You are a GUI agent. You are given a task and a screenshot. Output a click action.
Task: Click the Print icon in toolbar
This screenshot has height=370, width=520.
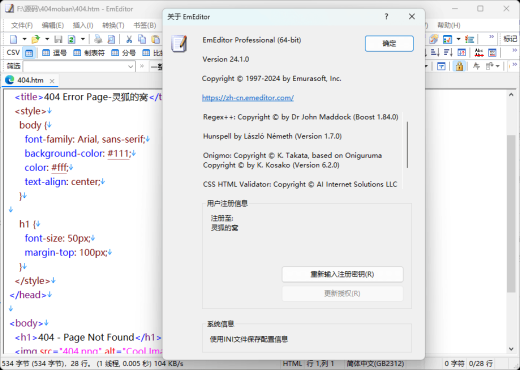coord(98,39)
